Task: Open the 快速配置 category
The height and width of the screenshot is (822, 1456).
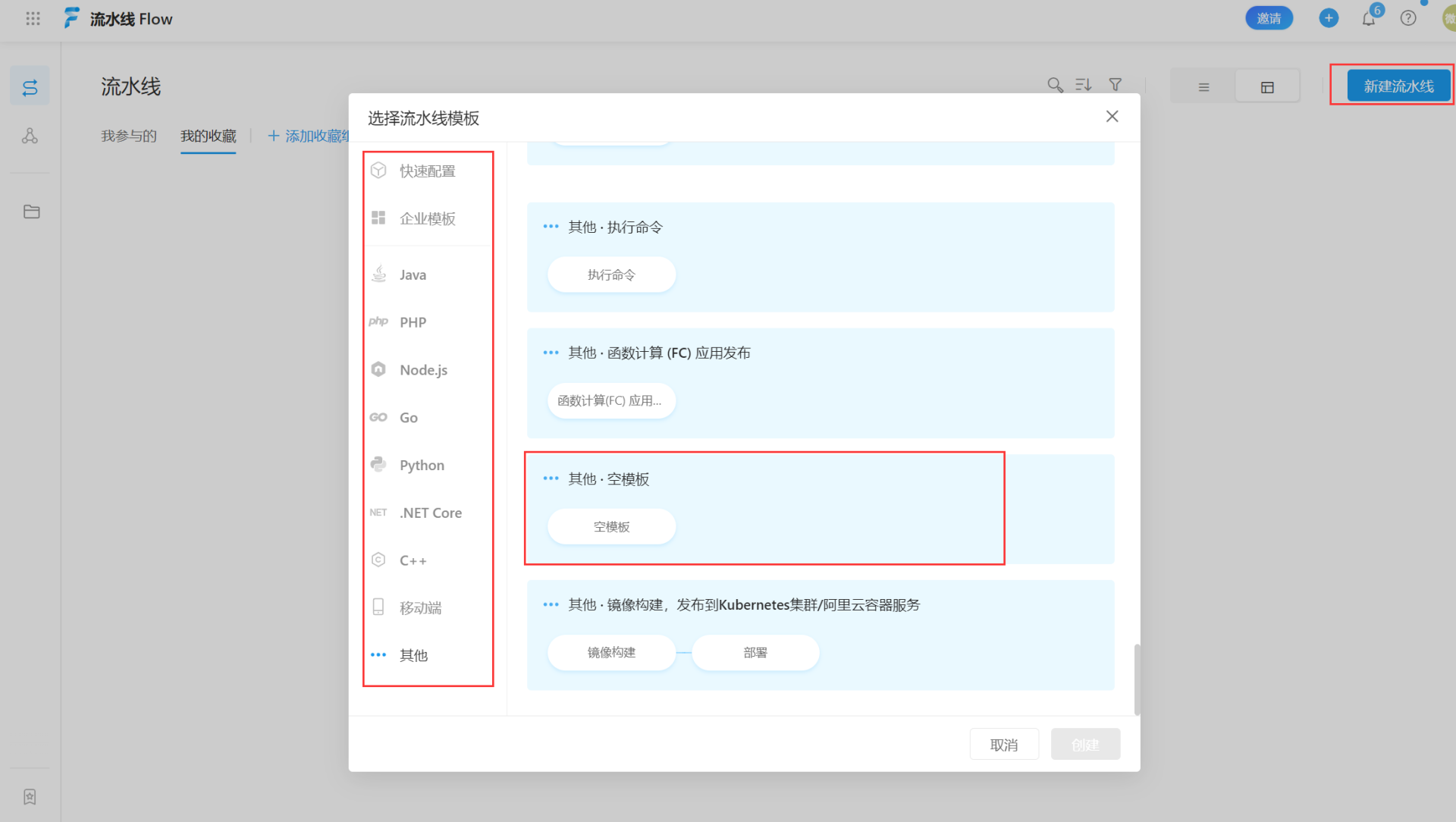Action: [x=427, y=171]
